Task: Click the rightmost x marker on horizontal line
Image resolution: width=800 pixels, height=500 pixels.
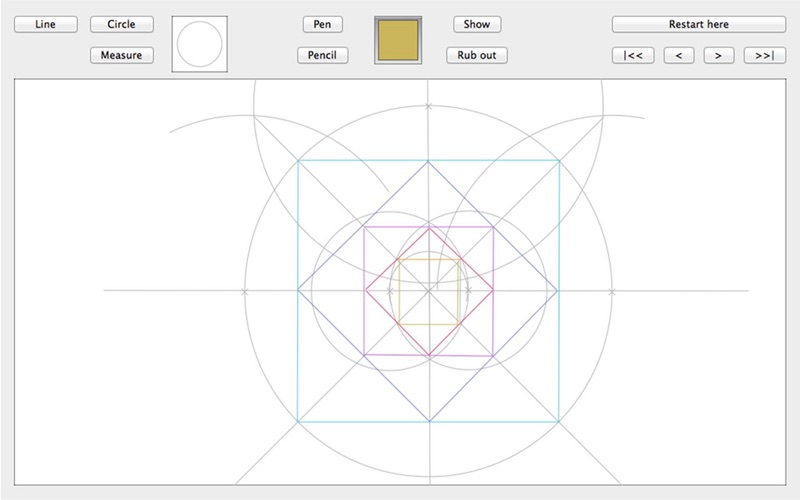Action: click(x=612, y=291)
